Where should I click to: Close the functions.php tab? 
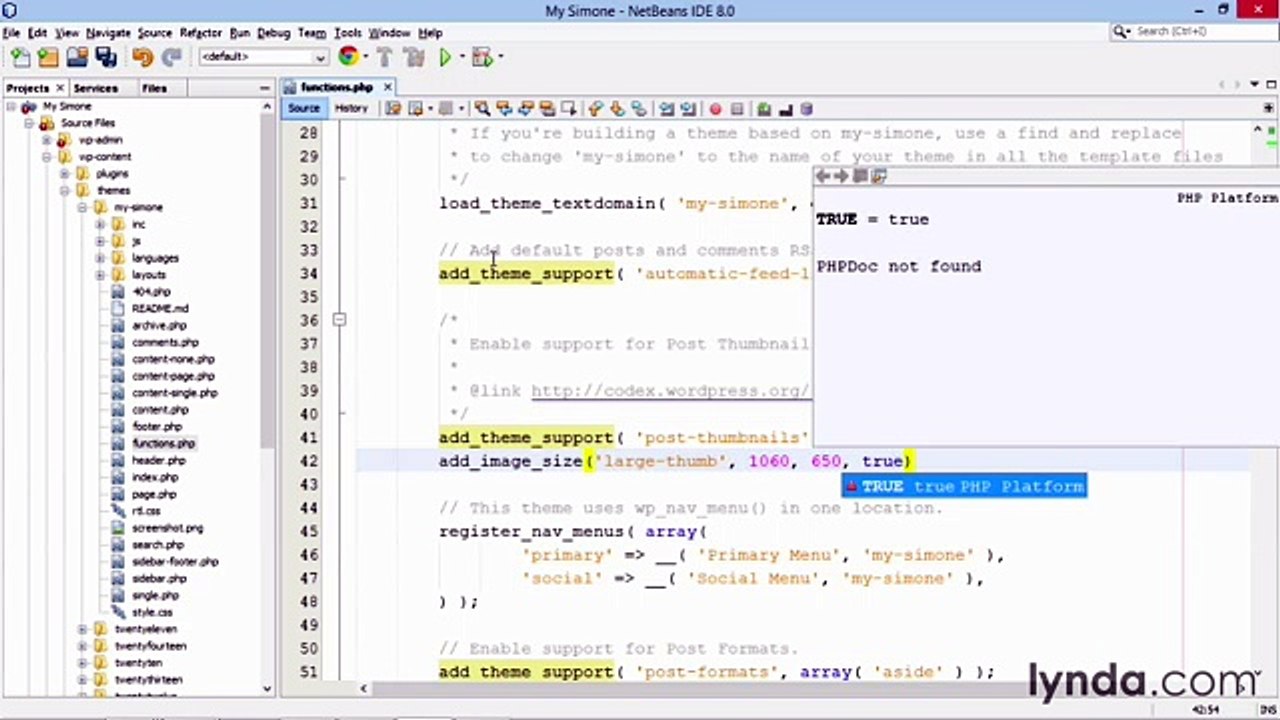[x=387, y=88]
